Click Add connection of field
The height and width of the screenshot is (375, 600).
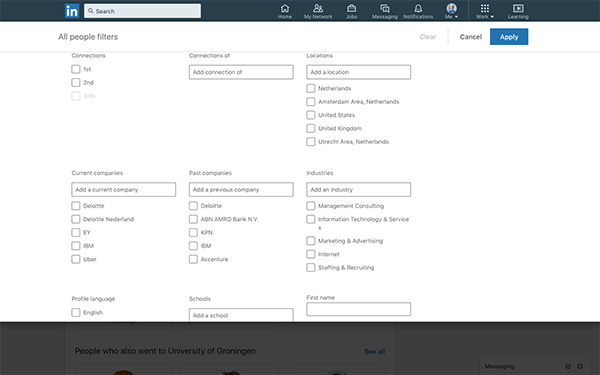[241, 72]
